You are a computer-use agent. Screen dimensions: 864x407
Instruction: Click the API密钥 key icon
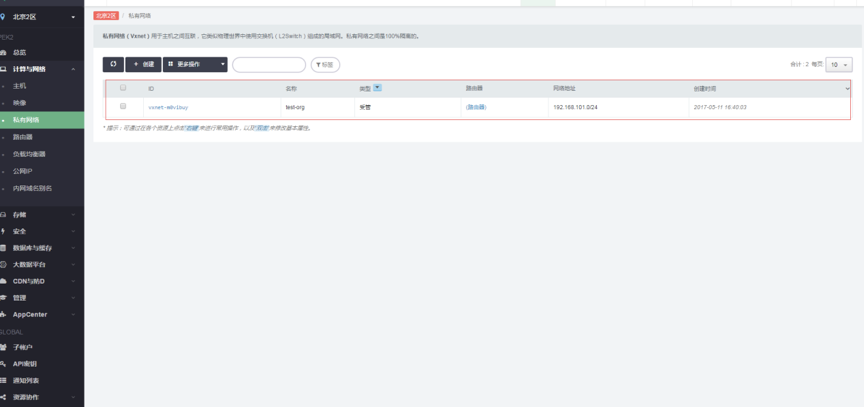click(4, 364)
